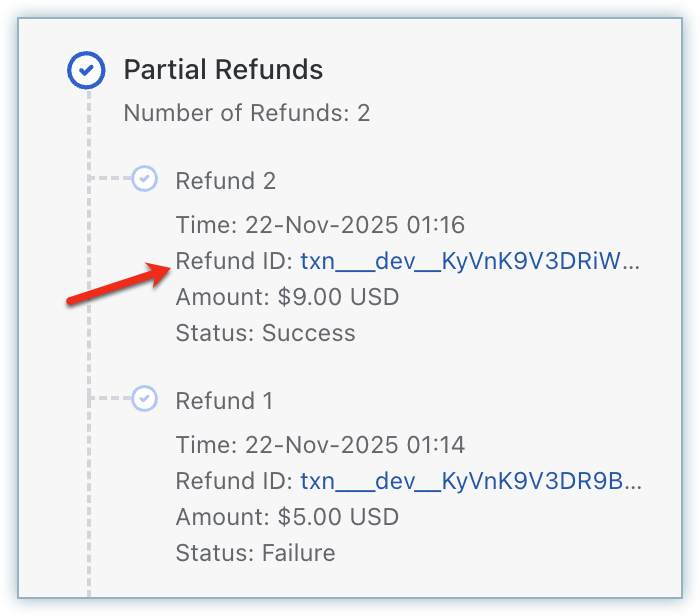Click the Status: Success line
Screen dimensions: 700x616
[265, 333]
